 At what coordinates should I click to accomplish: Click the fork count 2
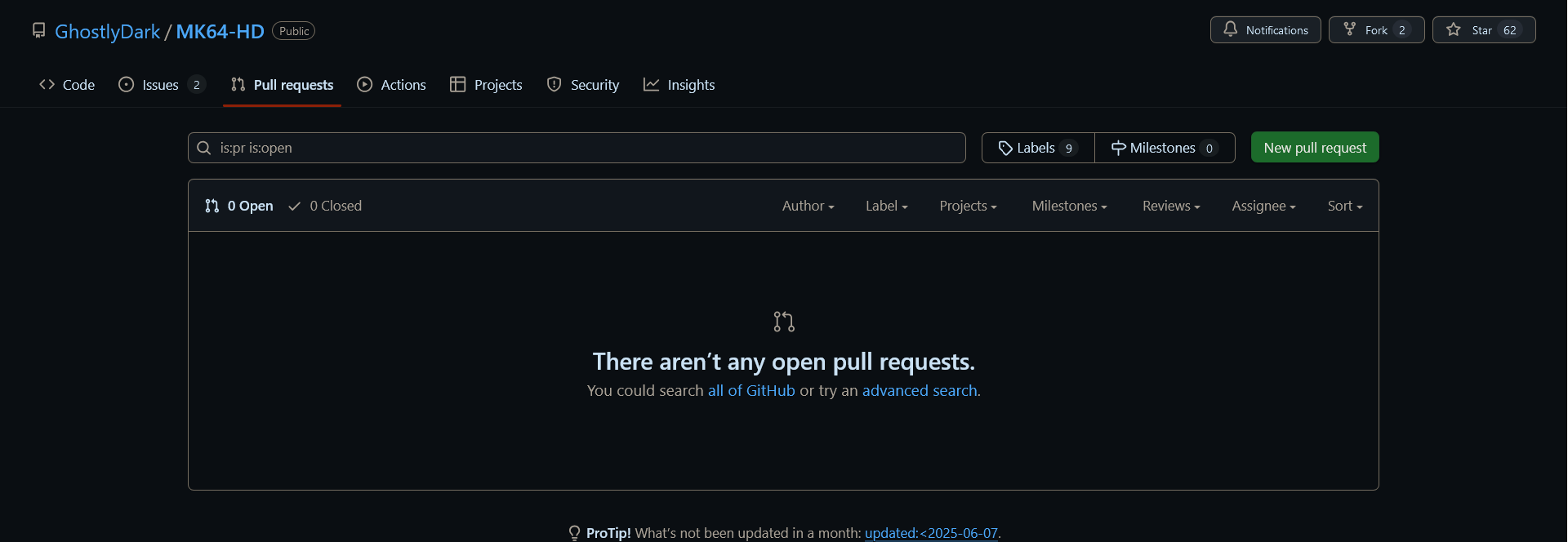[1401, 30]
